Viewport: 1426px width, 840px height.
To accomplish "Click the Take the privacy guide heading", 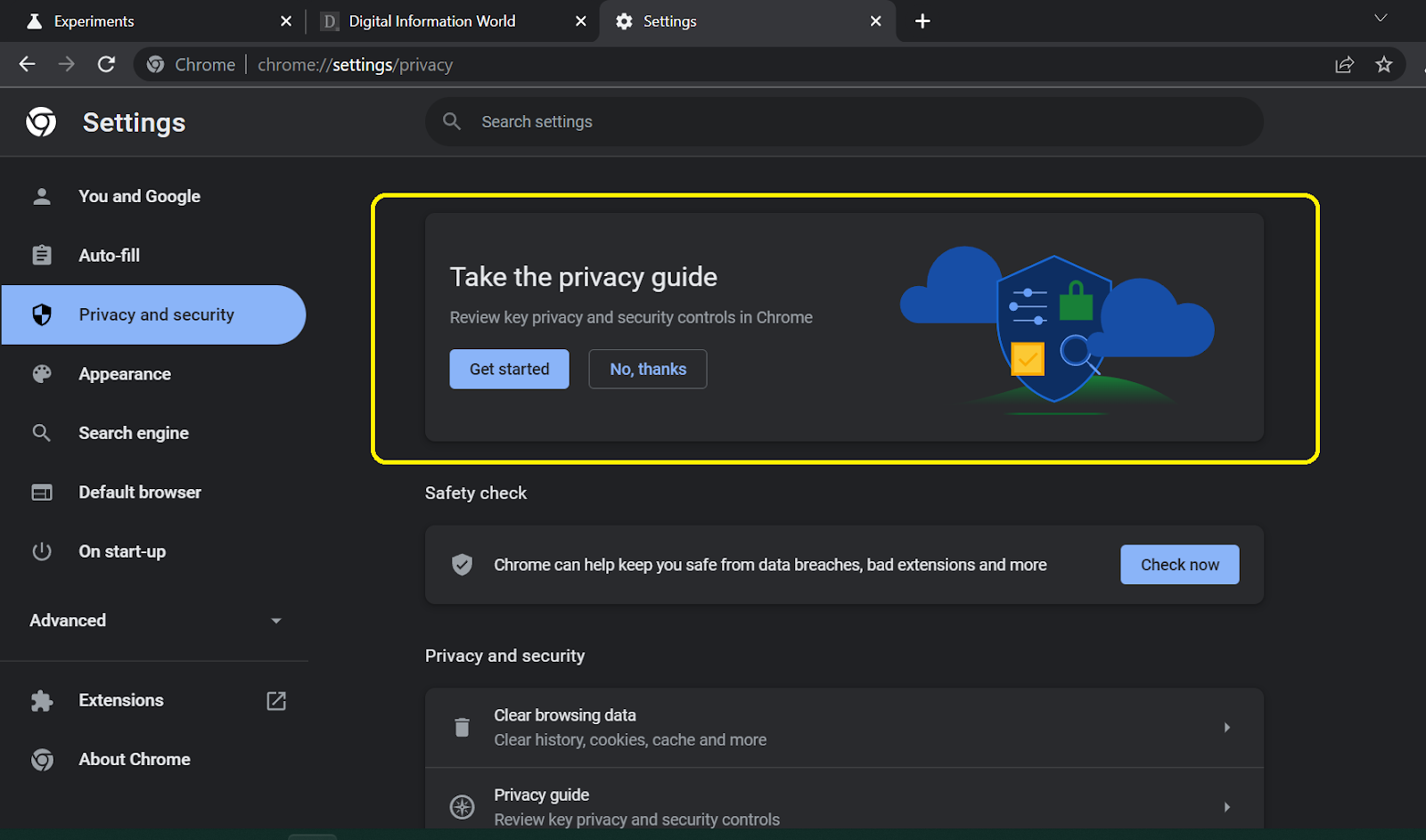I will (584, 277).
